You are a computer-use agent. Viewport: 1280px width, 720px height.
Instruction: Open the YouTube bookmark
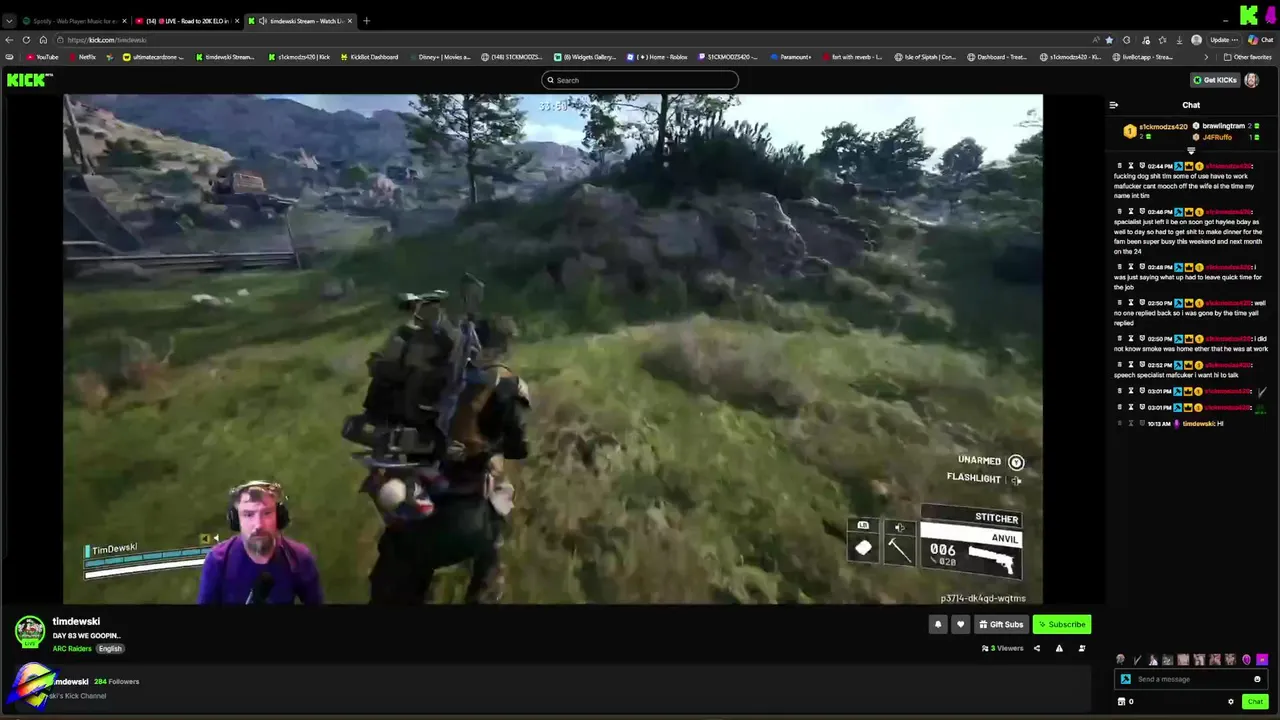[42, 57]
